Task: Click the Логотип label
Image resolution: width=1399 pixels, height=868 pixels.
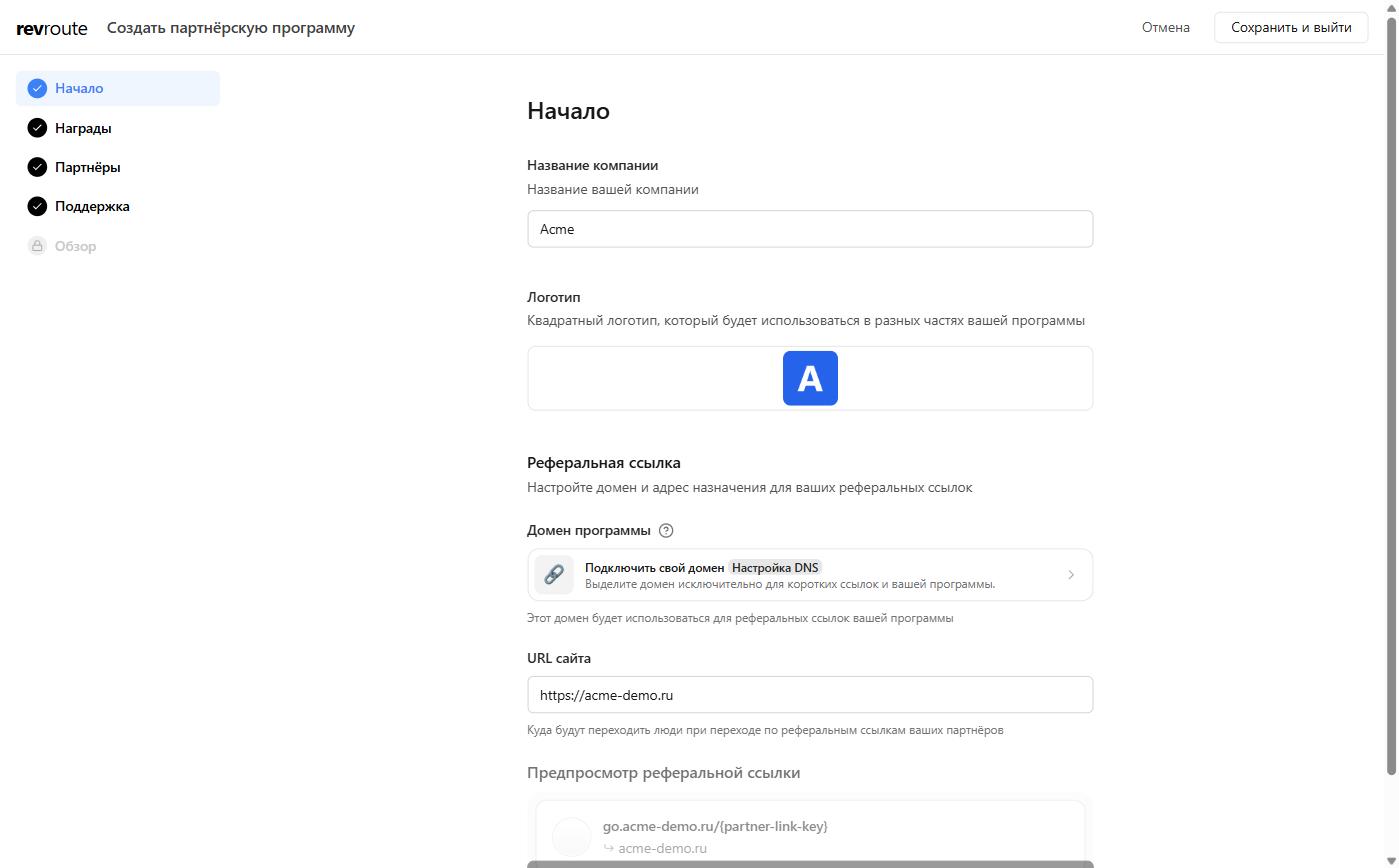Action: click(554, 297)
